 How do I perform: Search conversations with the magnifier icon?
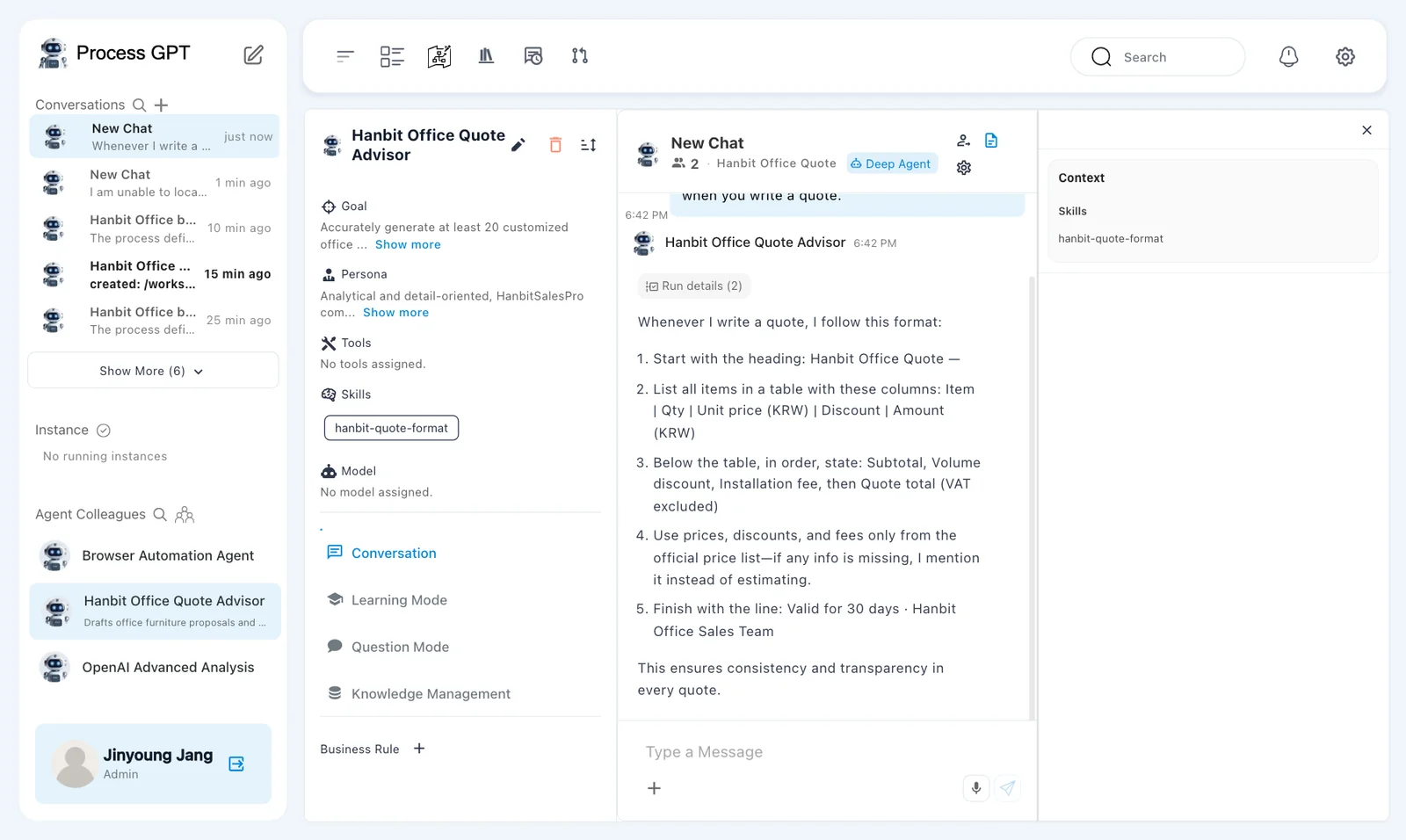click(x=139, y=105)
